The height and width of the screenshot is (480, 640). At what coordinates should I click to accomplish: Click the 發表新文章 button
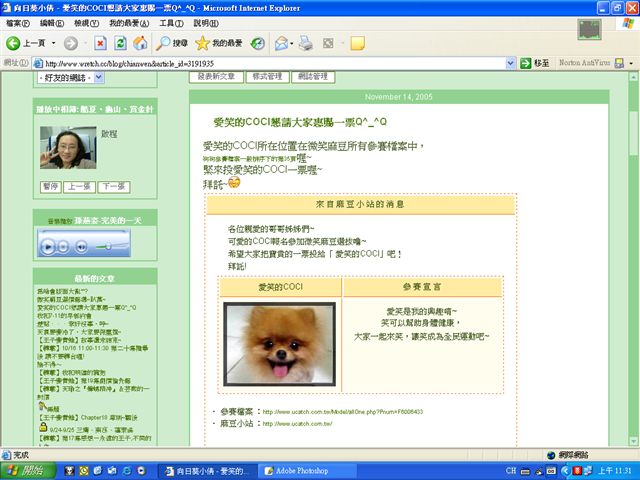pyautogui.click(x=216, y=77)
